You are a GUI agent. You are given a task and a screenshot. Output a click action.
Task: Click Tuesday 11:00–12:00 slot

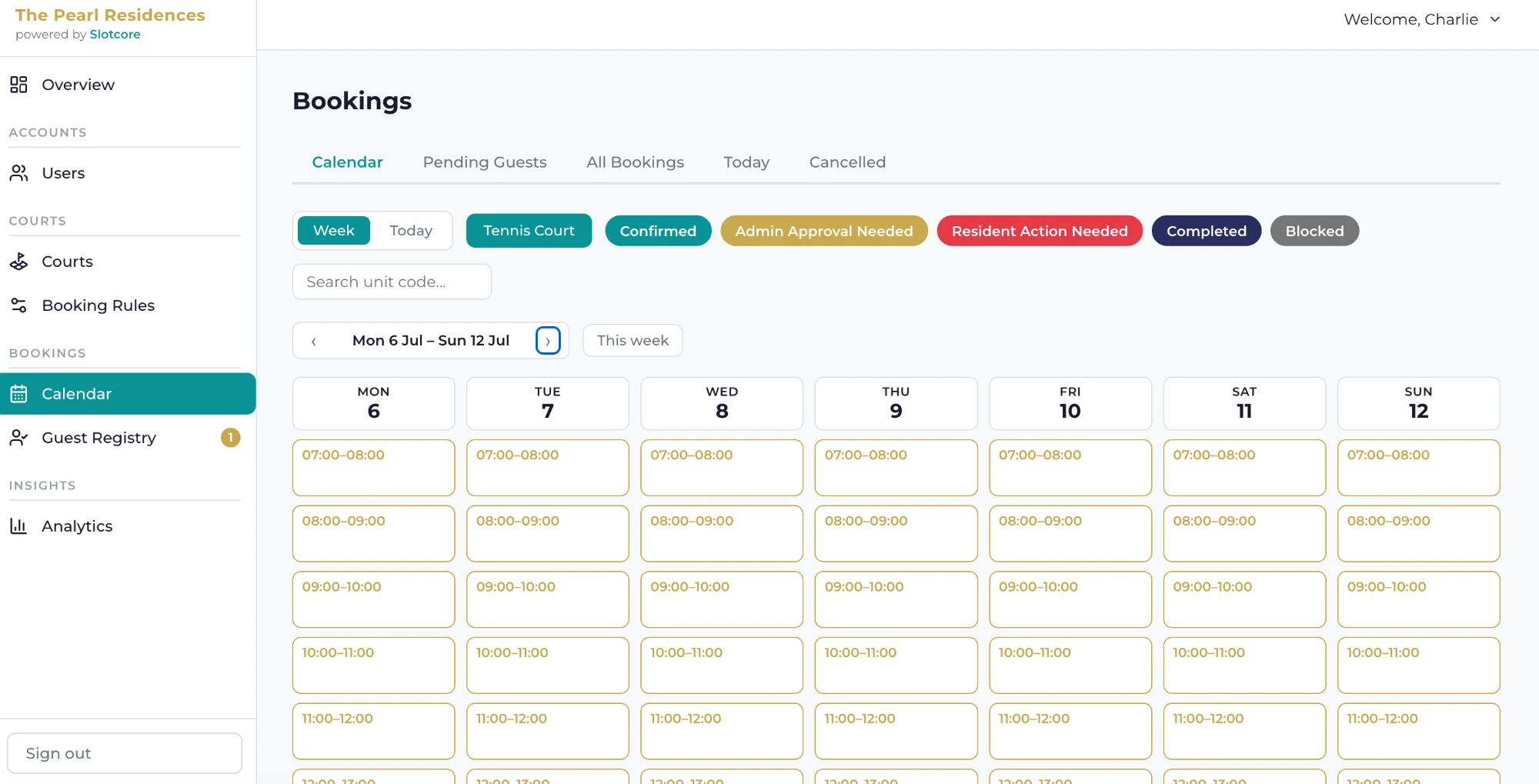[547, 732]
